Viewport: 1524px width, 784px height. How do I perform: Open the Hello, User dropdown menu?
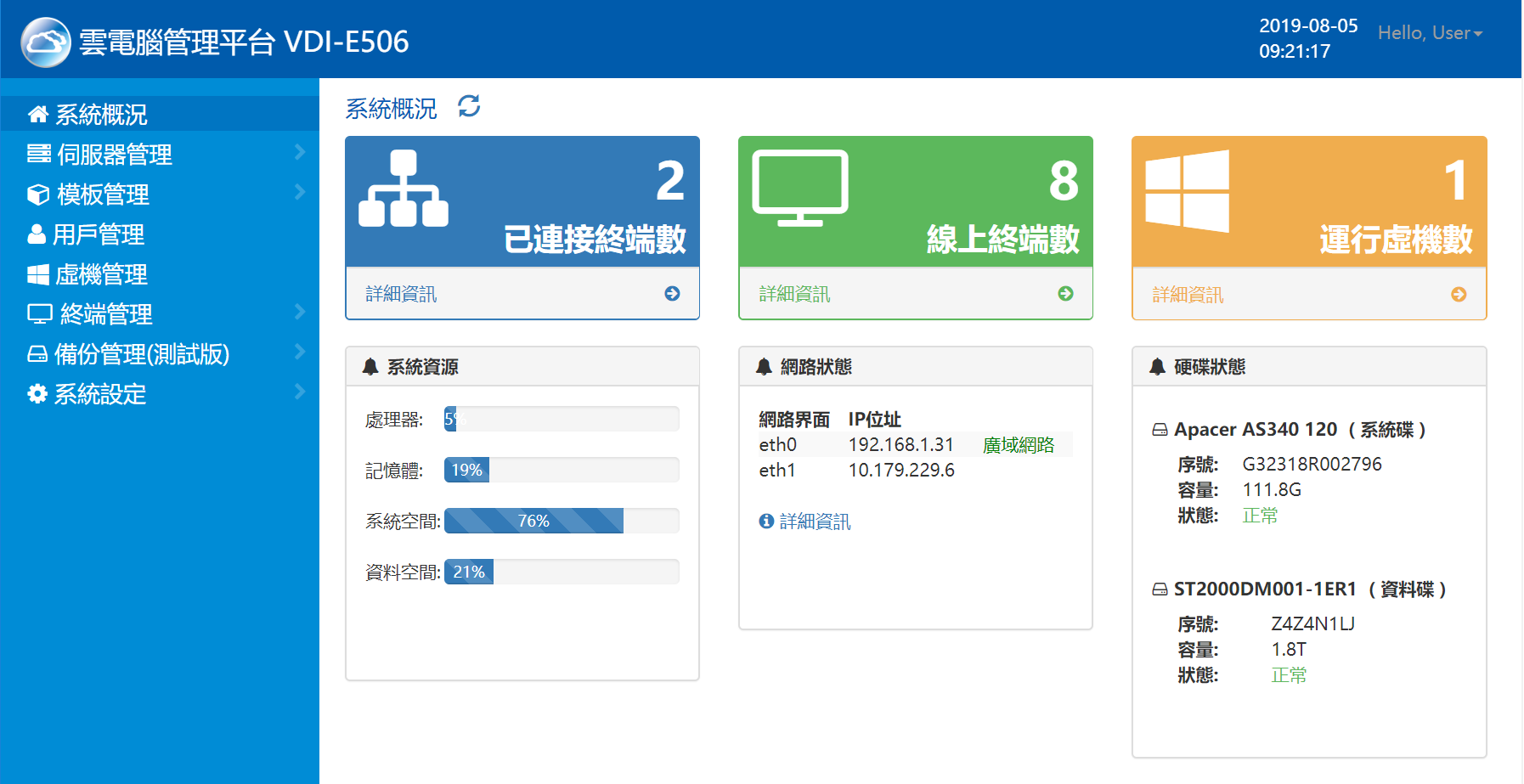[1430, 33]
